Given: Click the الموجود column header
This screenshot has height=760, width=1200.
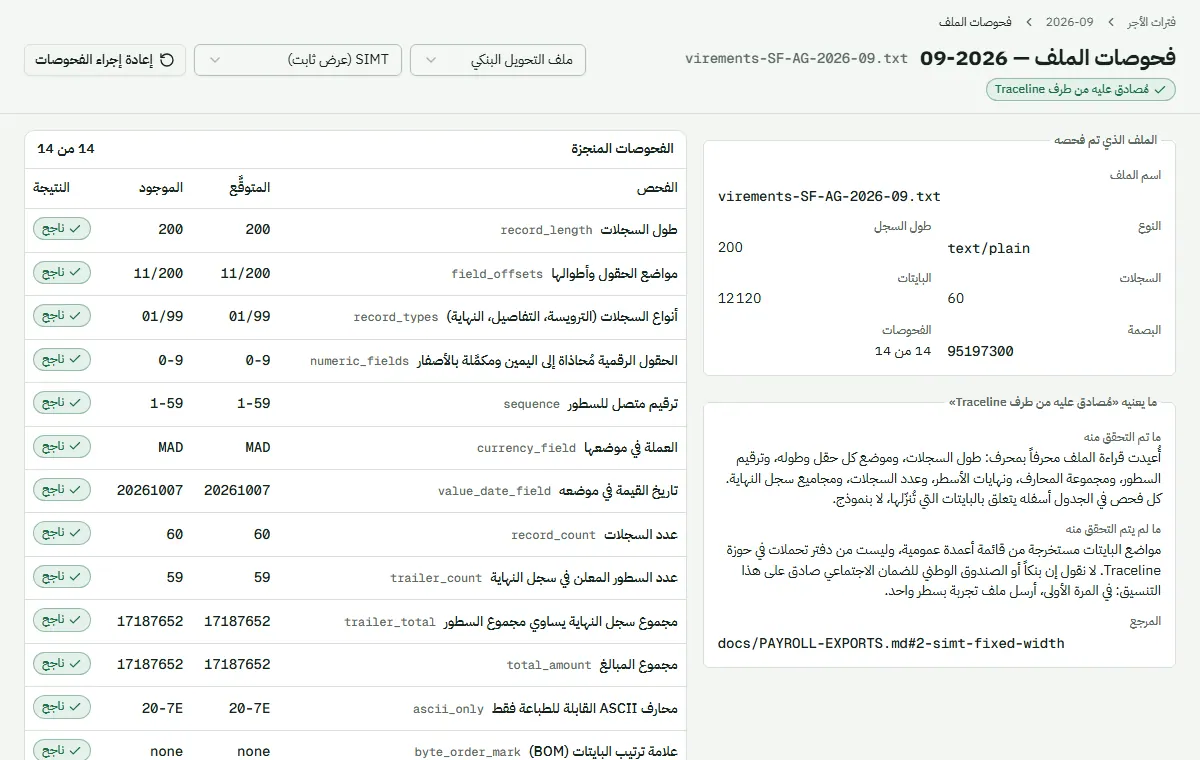Looking at the screenshot, I should 161,188.
